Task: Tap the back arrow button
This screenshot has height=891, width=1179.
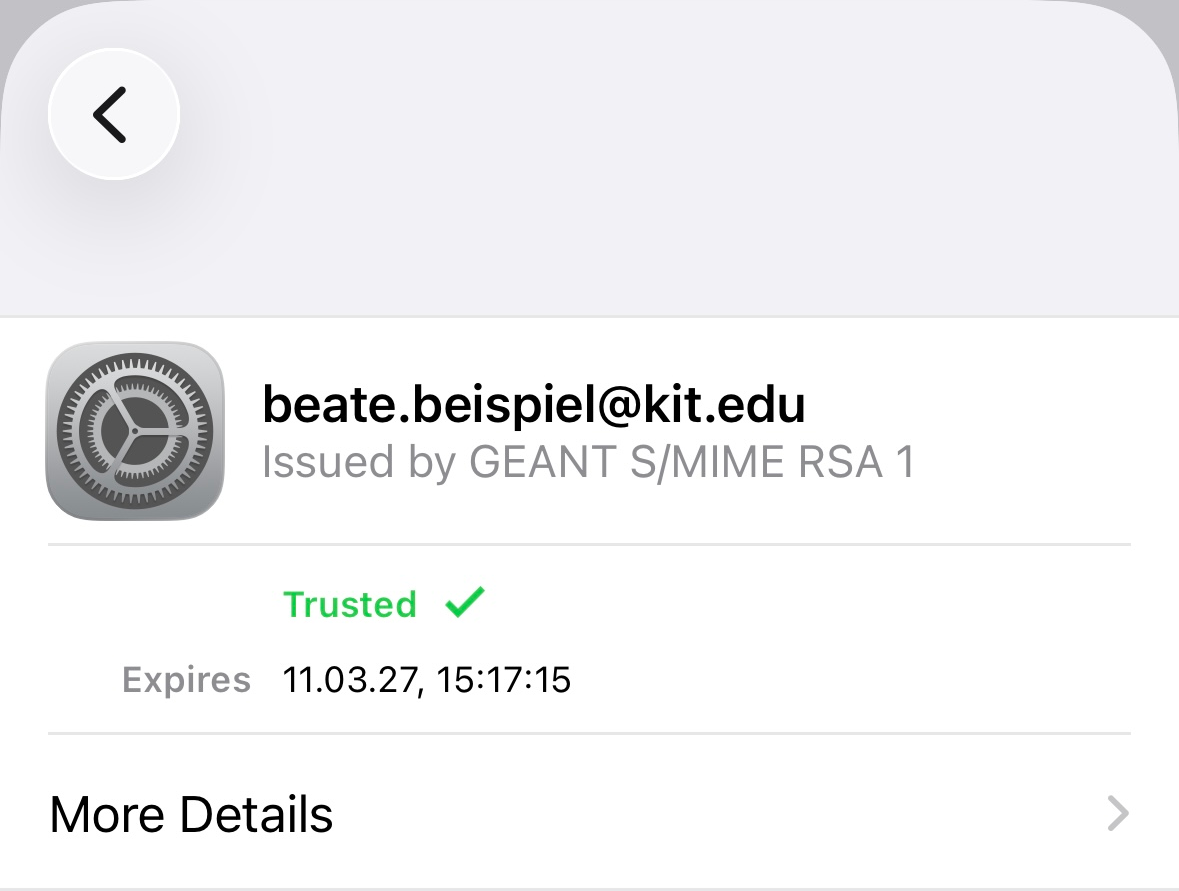Action: click(112, 114)
